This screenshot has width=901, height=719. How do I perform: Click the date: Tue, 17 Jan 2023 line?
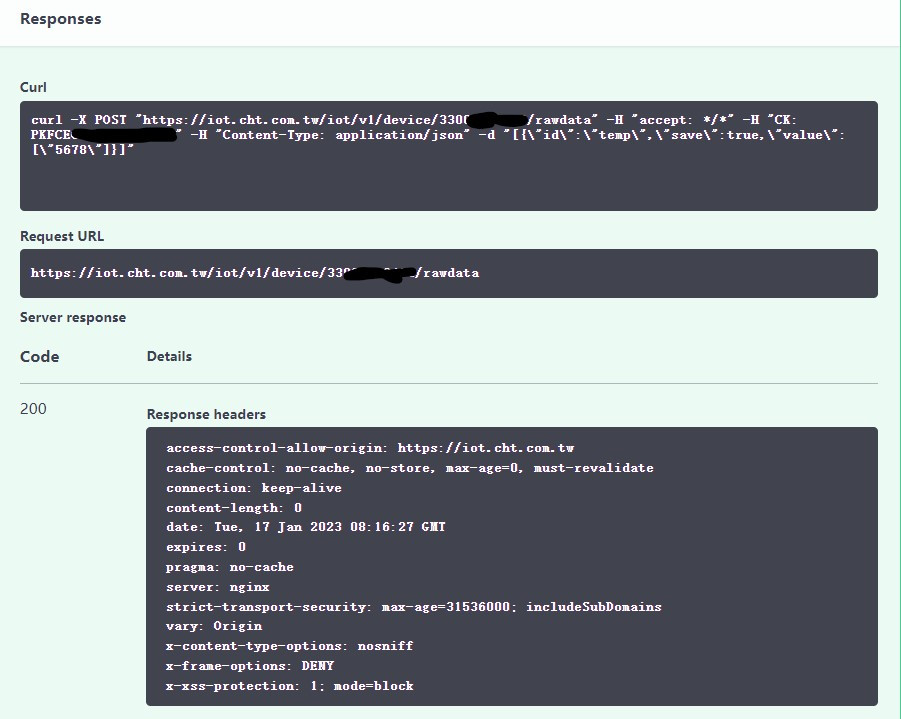click(306, 527)
